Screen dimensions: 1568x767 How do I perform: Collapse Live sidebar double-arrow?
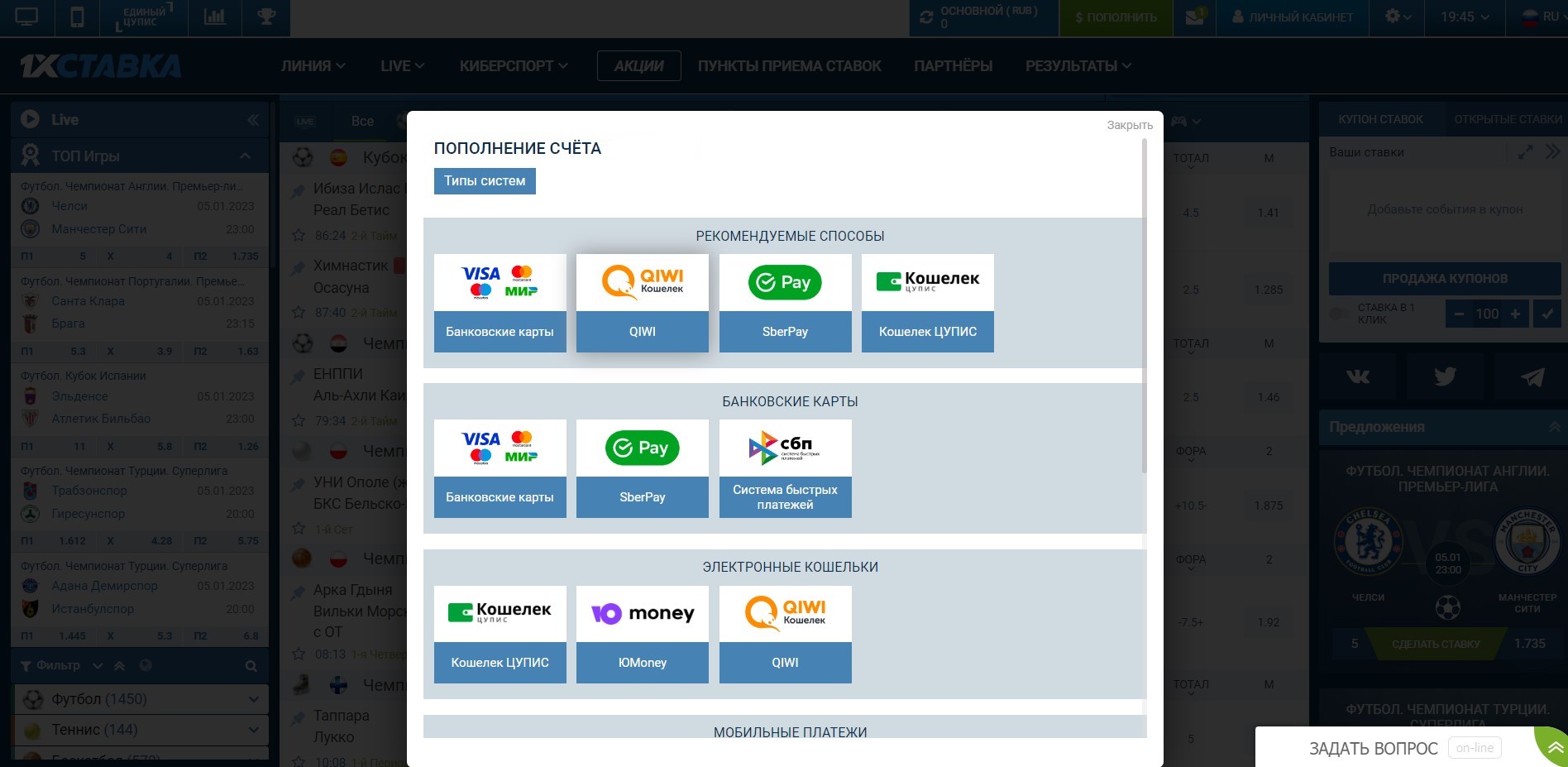[x=253, y=120]
